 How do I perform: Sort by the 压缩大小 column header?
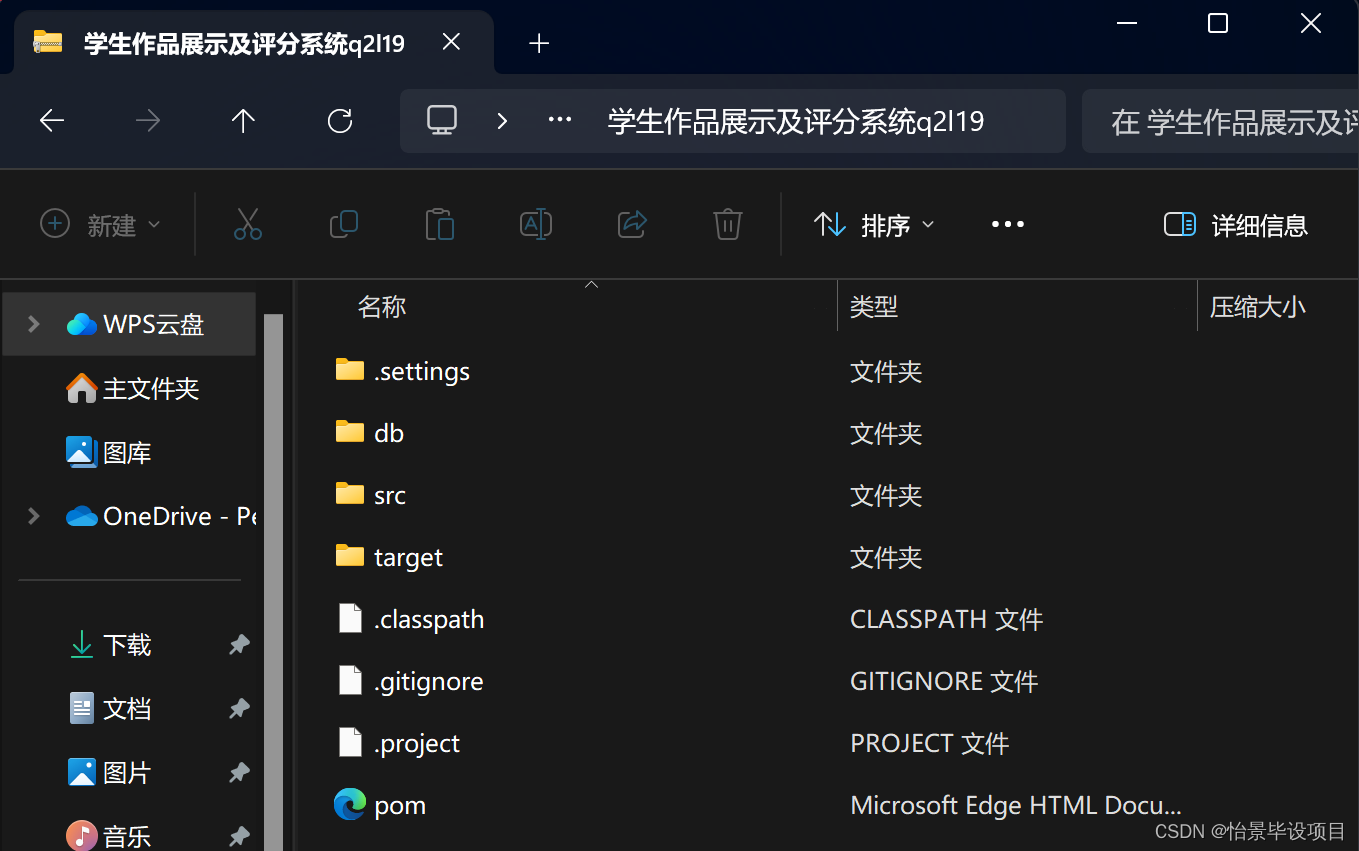(1257, 306)
